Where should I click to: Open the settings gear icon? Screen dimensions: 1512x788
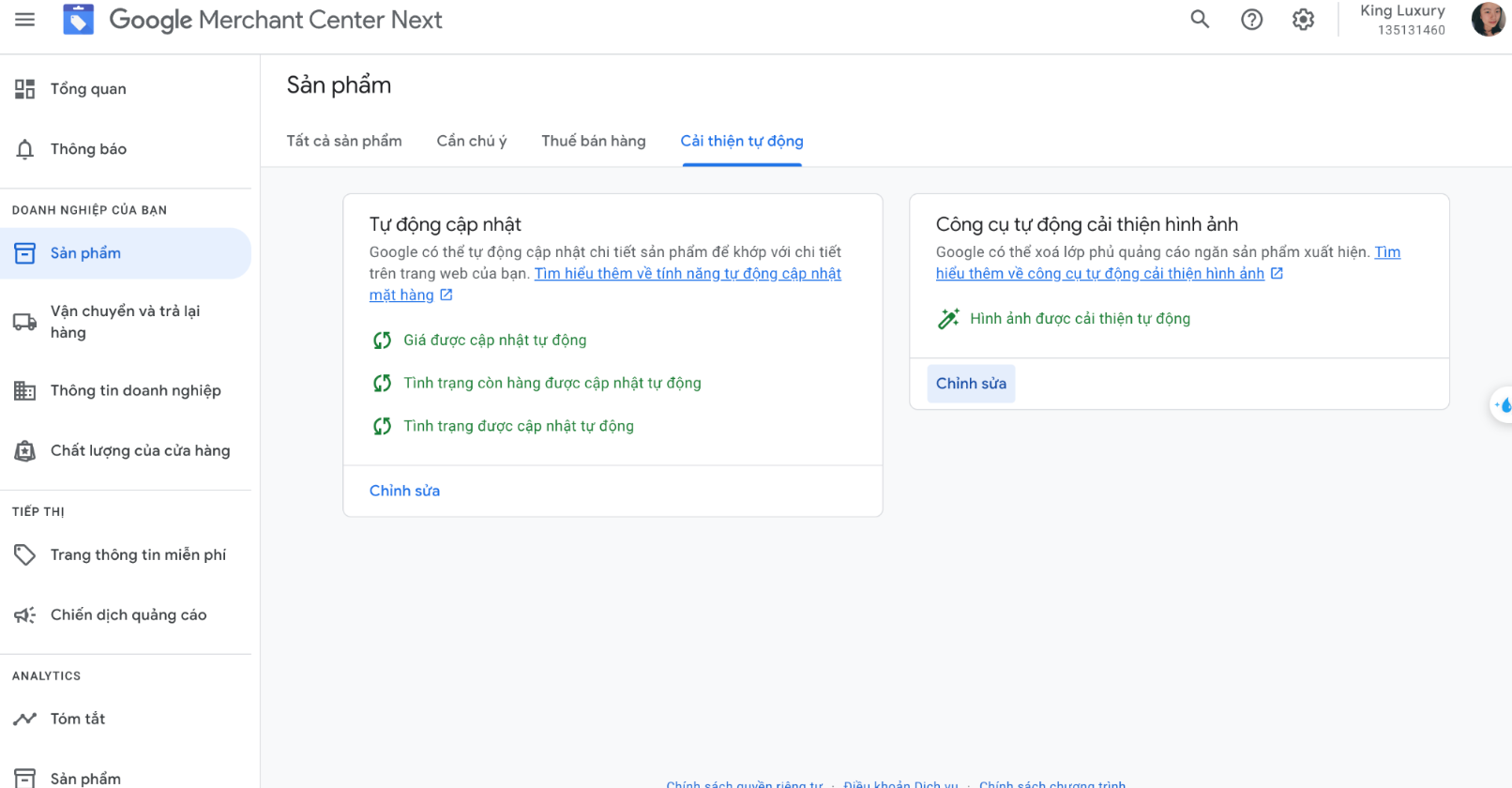1304,20
